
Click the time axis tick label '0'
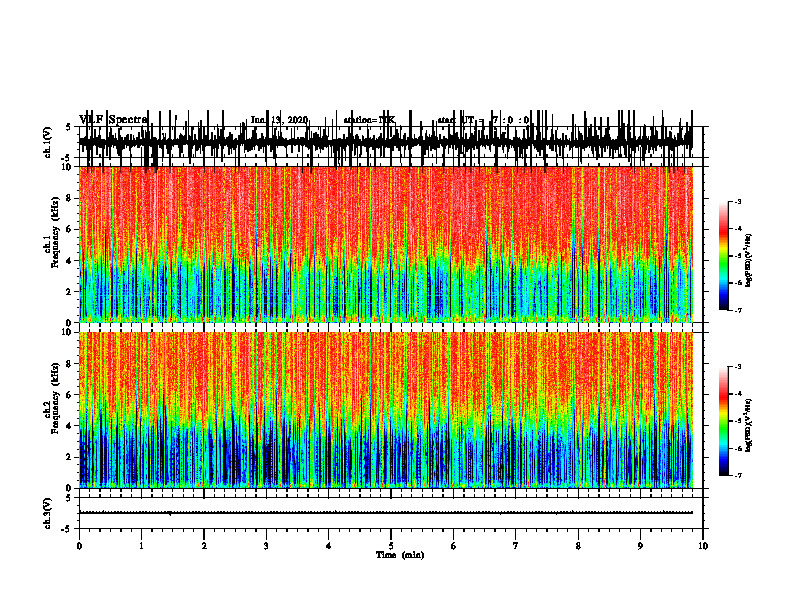[79, 546]
